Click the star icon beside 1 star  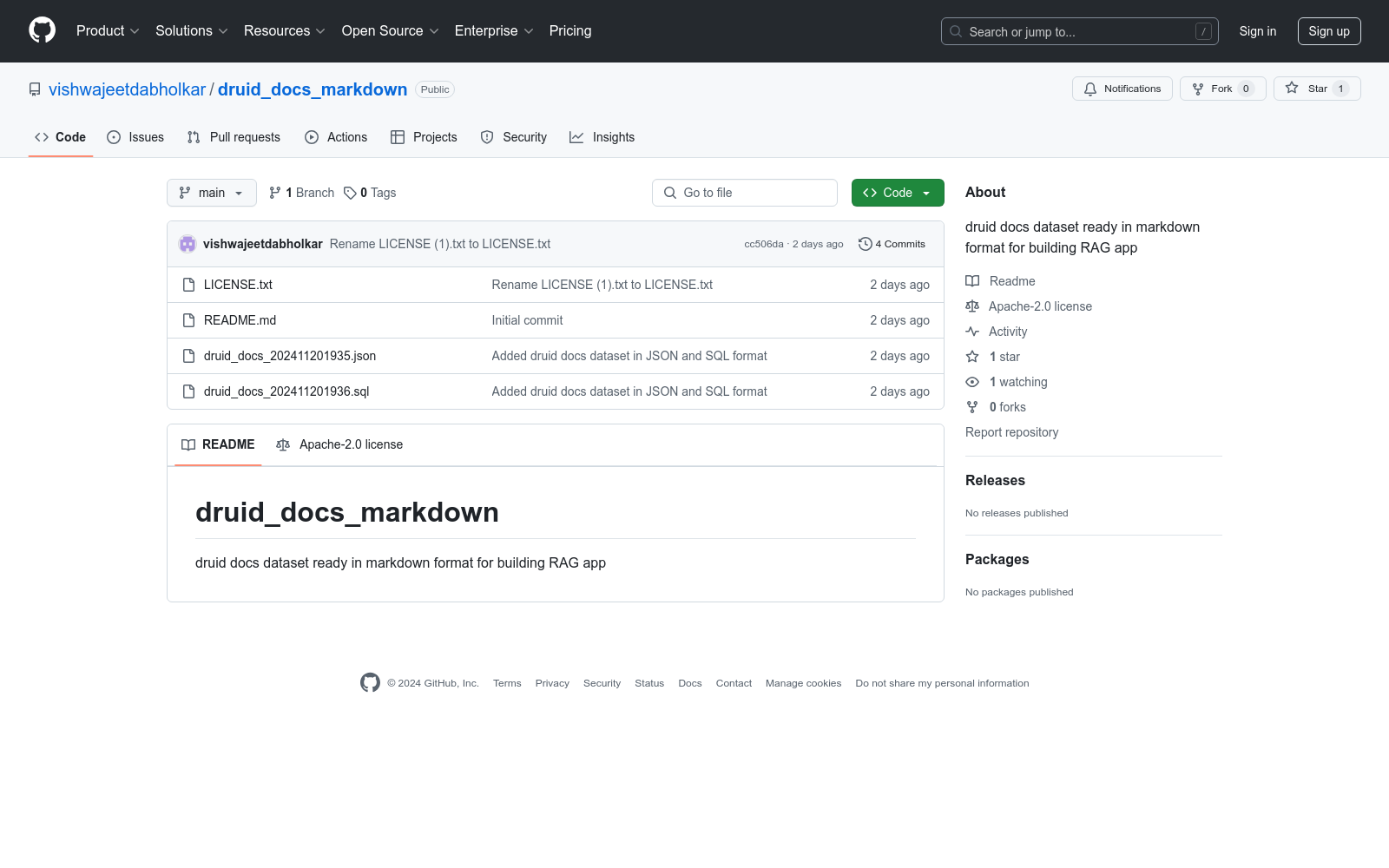[972, 357]
